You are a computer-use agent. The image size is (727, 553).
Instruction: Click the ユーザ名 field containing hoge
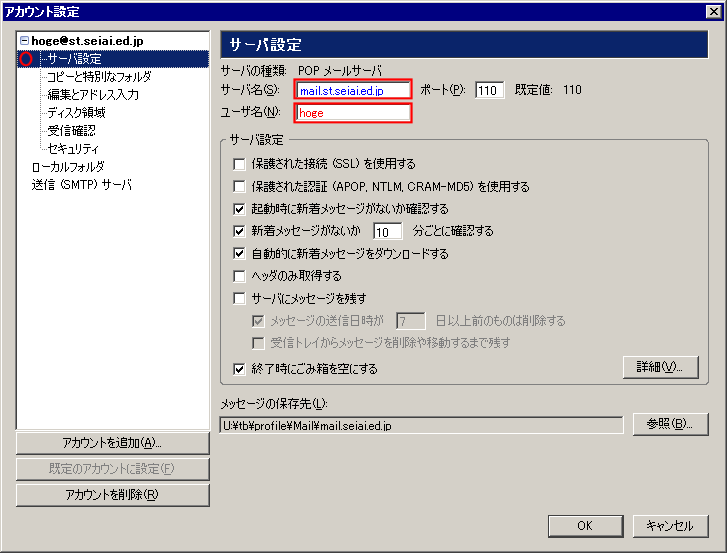click(353, 113)
